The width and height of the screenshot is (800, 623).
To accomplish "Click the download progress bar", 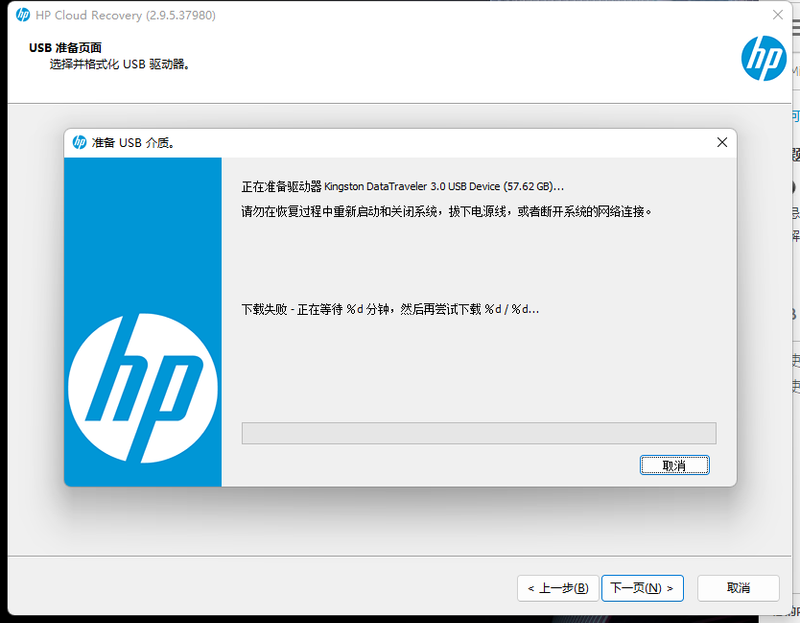I will coord(478,432).
